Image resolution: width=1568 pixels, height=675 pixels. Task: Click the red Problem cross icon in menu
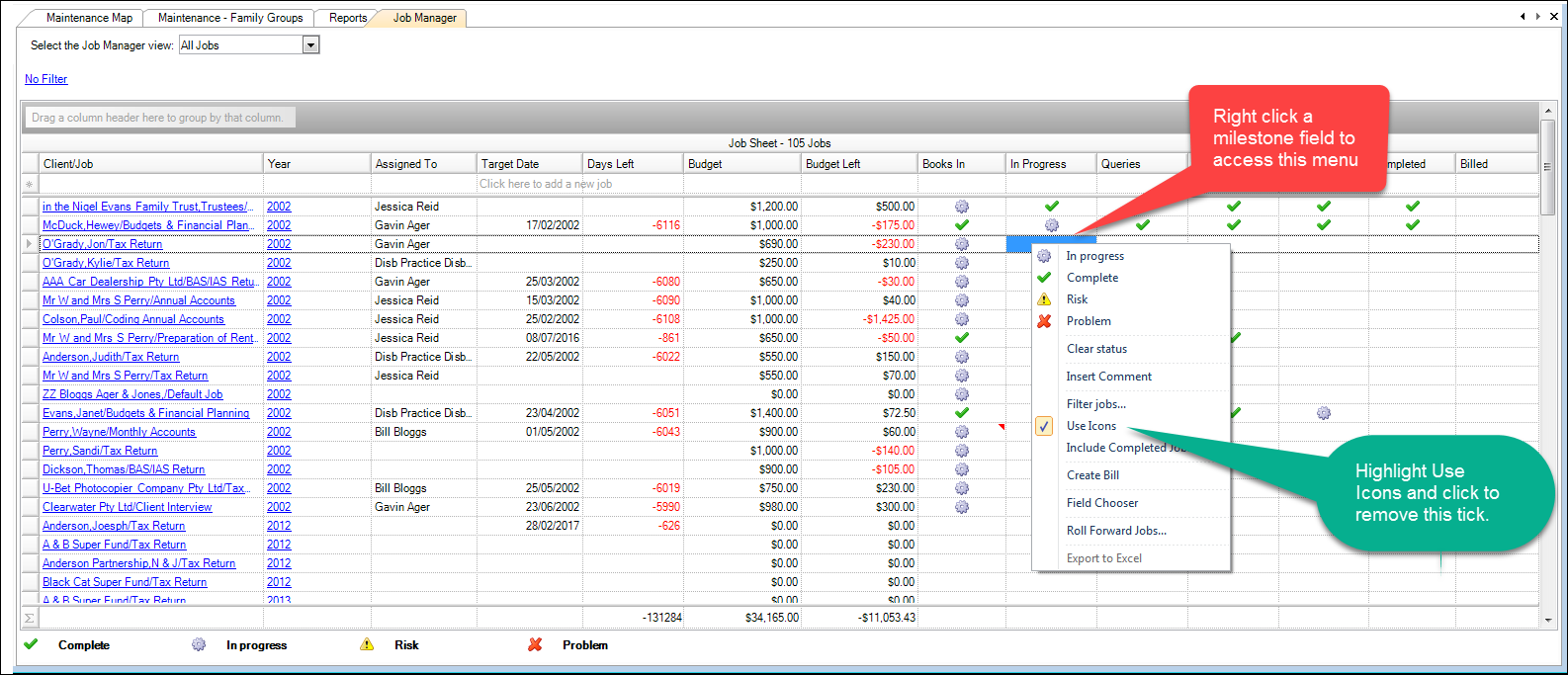tap(1044, 321)
